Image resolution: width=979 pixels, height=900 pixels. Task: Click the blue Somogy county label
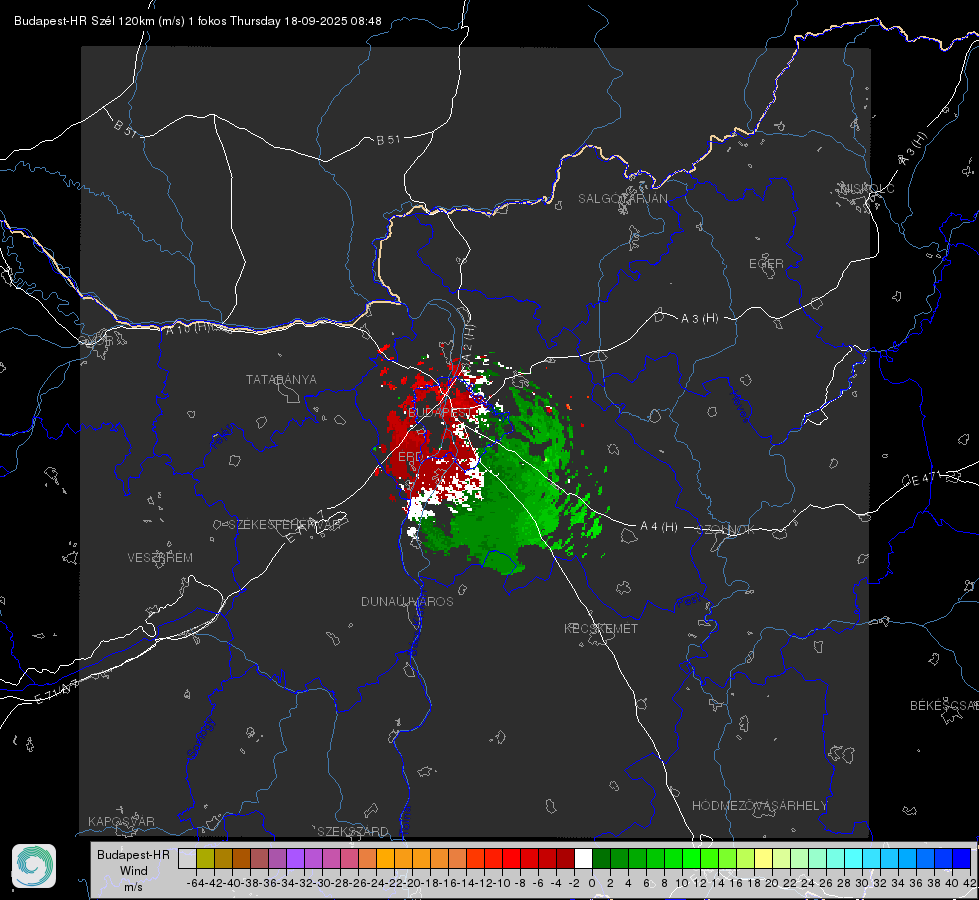(x=201, y=738)
